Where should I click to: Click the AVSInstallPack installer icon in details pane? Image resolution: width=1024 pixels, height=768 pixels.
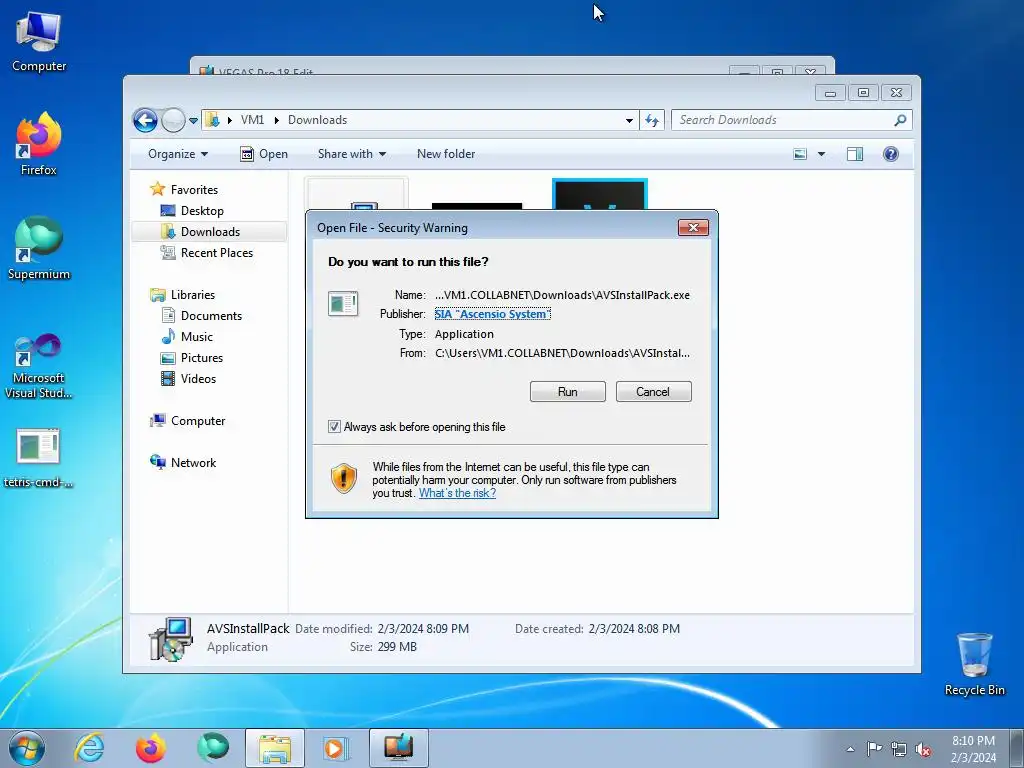click(170, 639)
